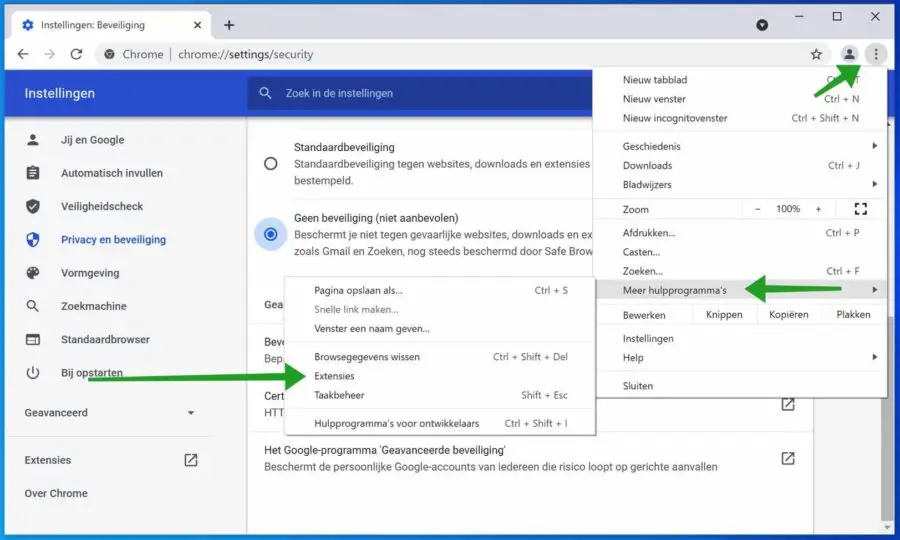
Task: Toggle fullscreen icon in Zoom row
Action: (x=860, y=209)
